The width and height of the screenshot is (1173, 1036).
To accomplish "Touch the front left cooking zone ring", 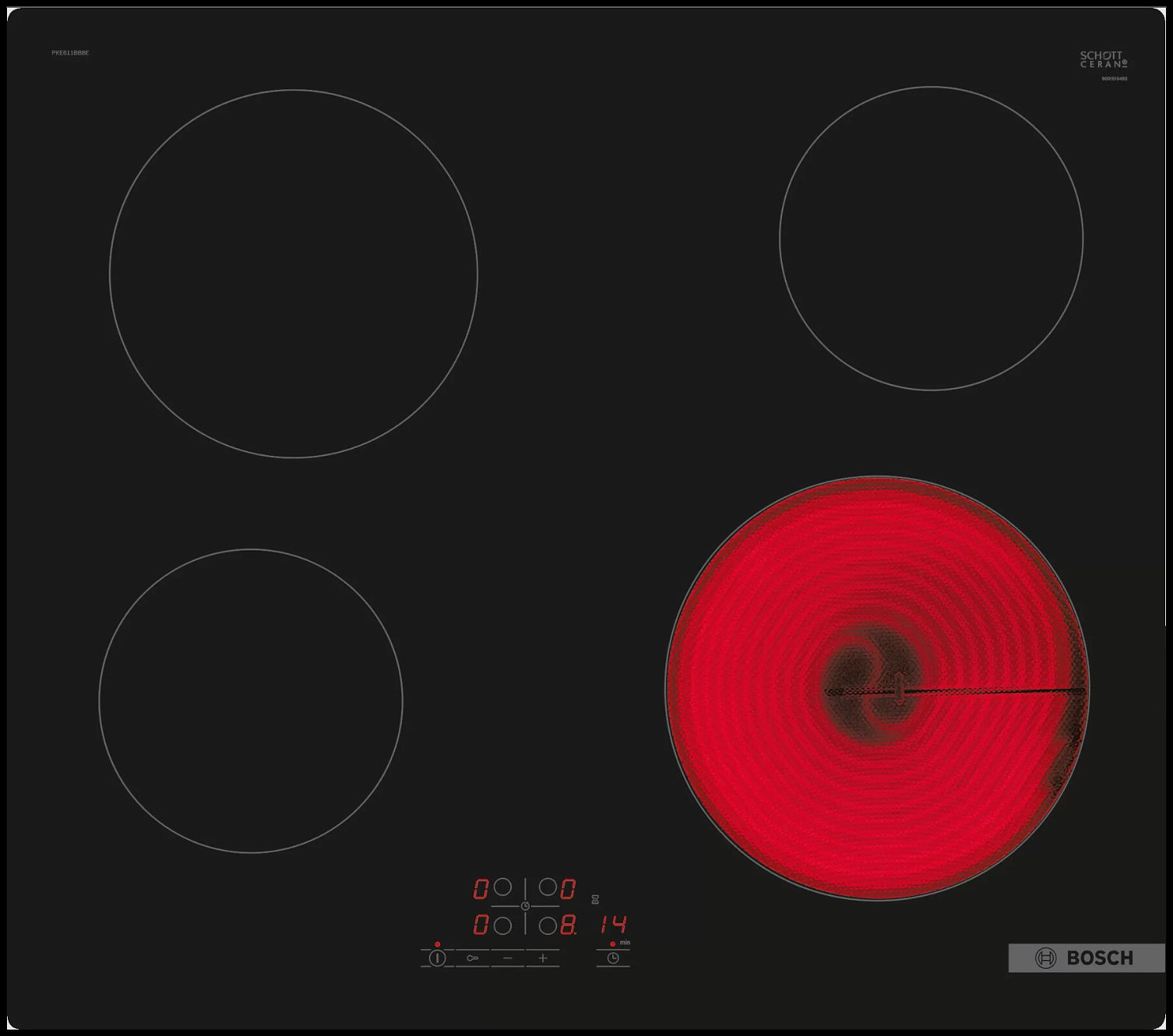I will coord(251,701).
